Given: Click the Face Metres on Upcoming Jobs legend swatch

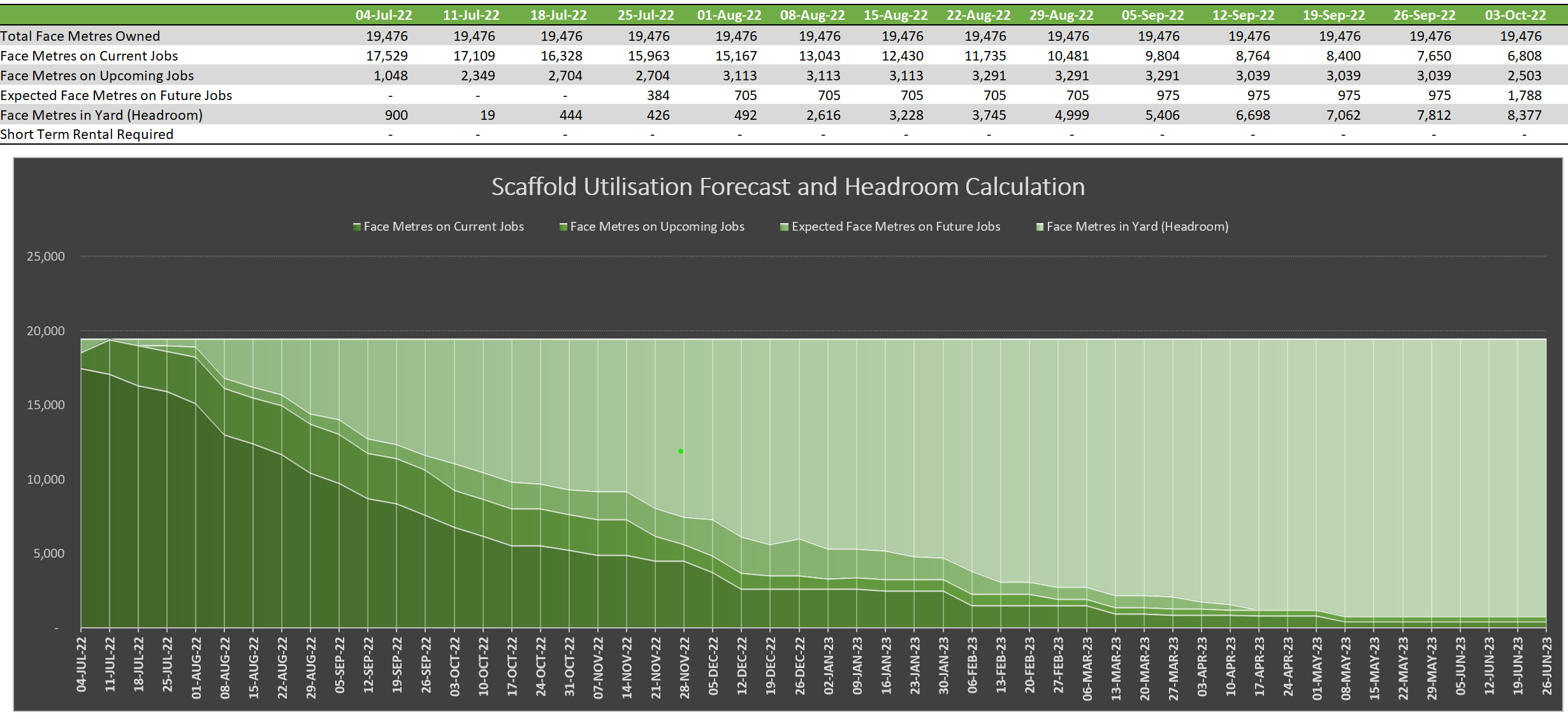Looking at the screenshot, I should (563, 226).
